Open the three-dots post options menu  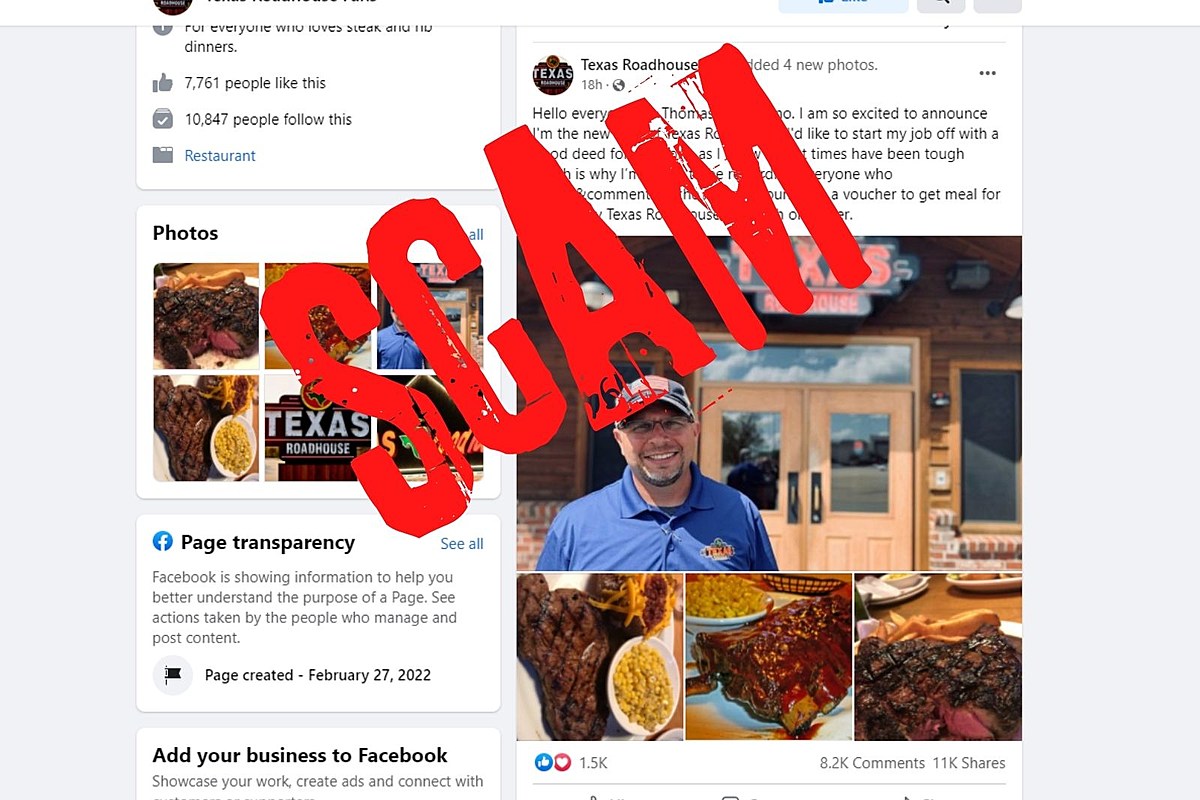coord(987,73)
